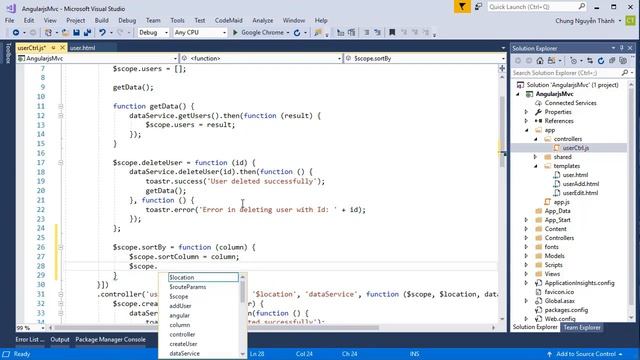Click the feedback icon beside the flag

[x=478, y=7]
